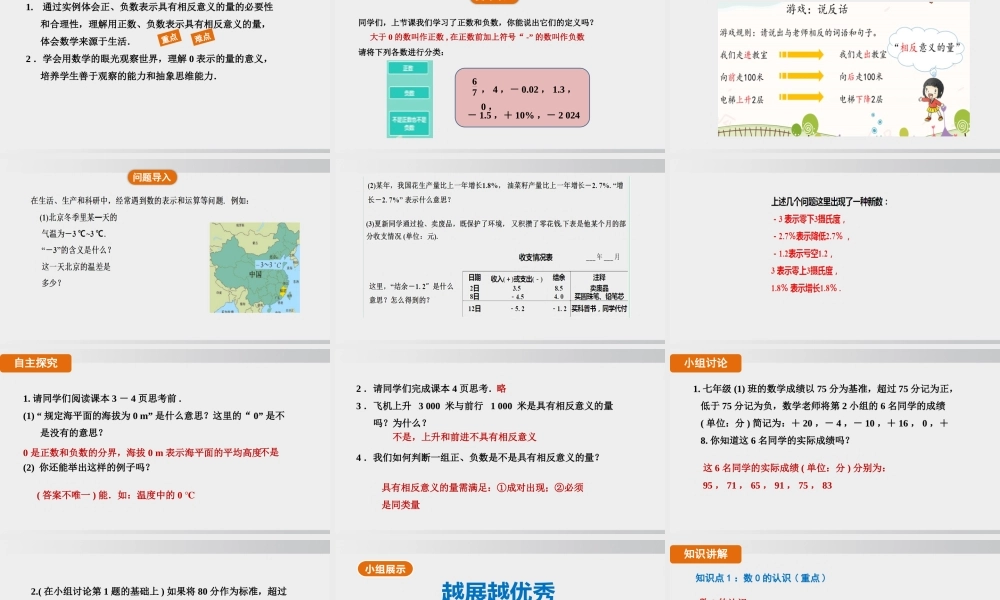Click the line 请将下列各数进行分类

point(401,52)
